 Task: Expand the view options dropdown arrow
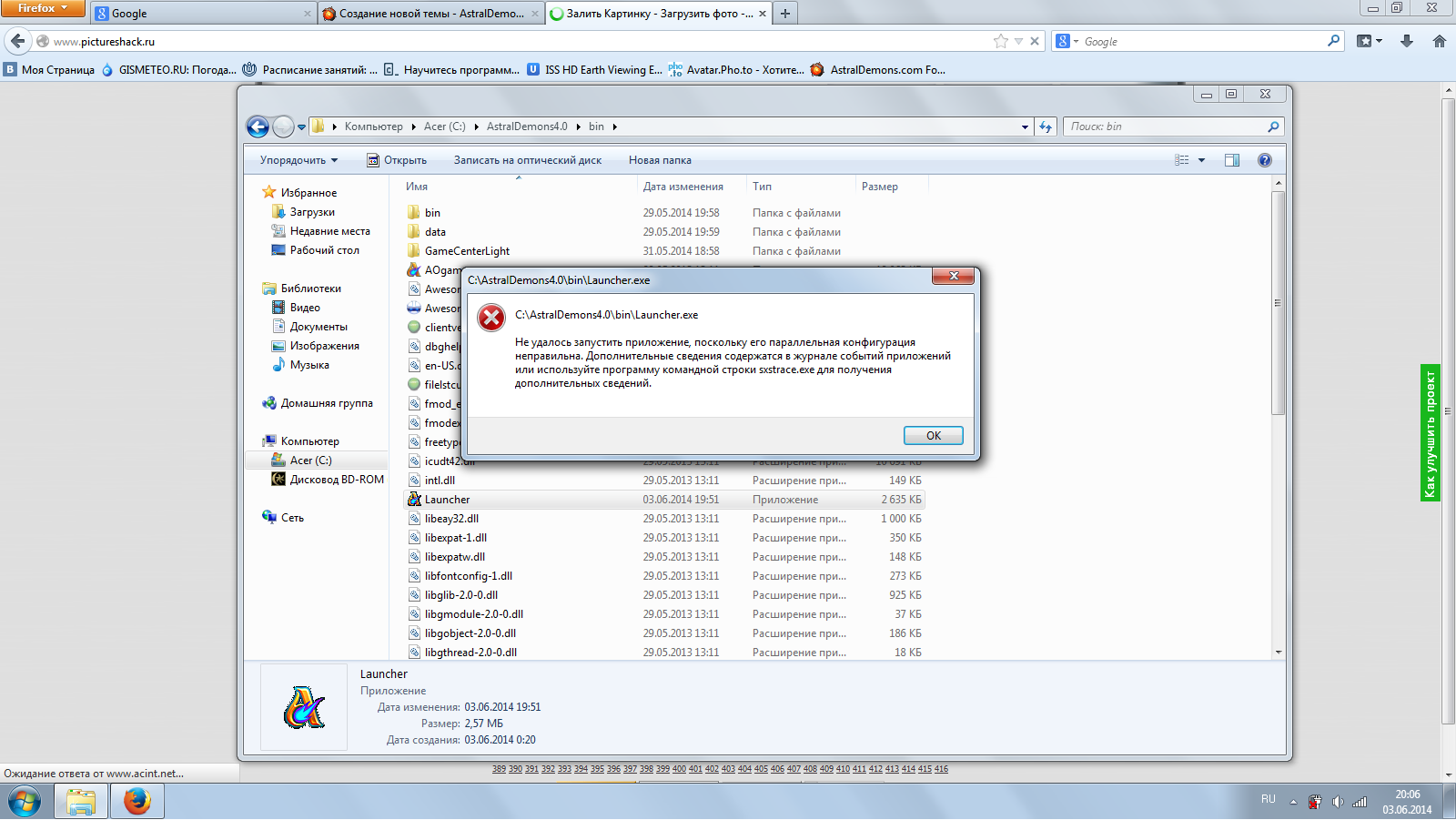pos(1201,160)
